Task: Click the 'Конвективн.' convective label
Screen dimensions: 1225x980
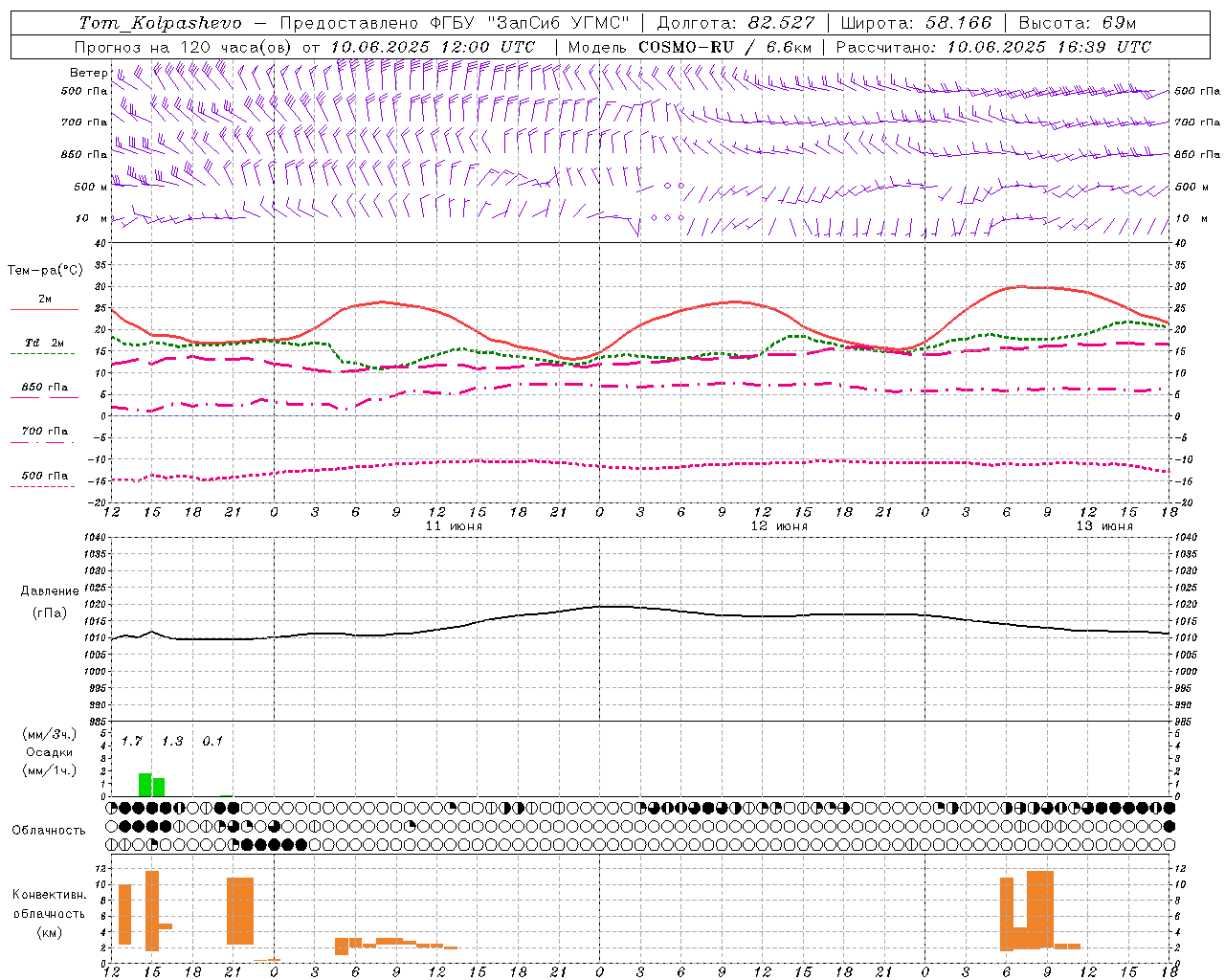Action: pos(49,895)
